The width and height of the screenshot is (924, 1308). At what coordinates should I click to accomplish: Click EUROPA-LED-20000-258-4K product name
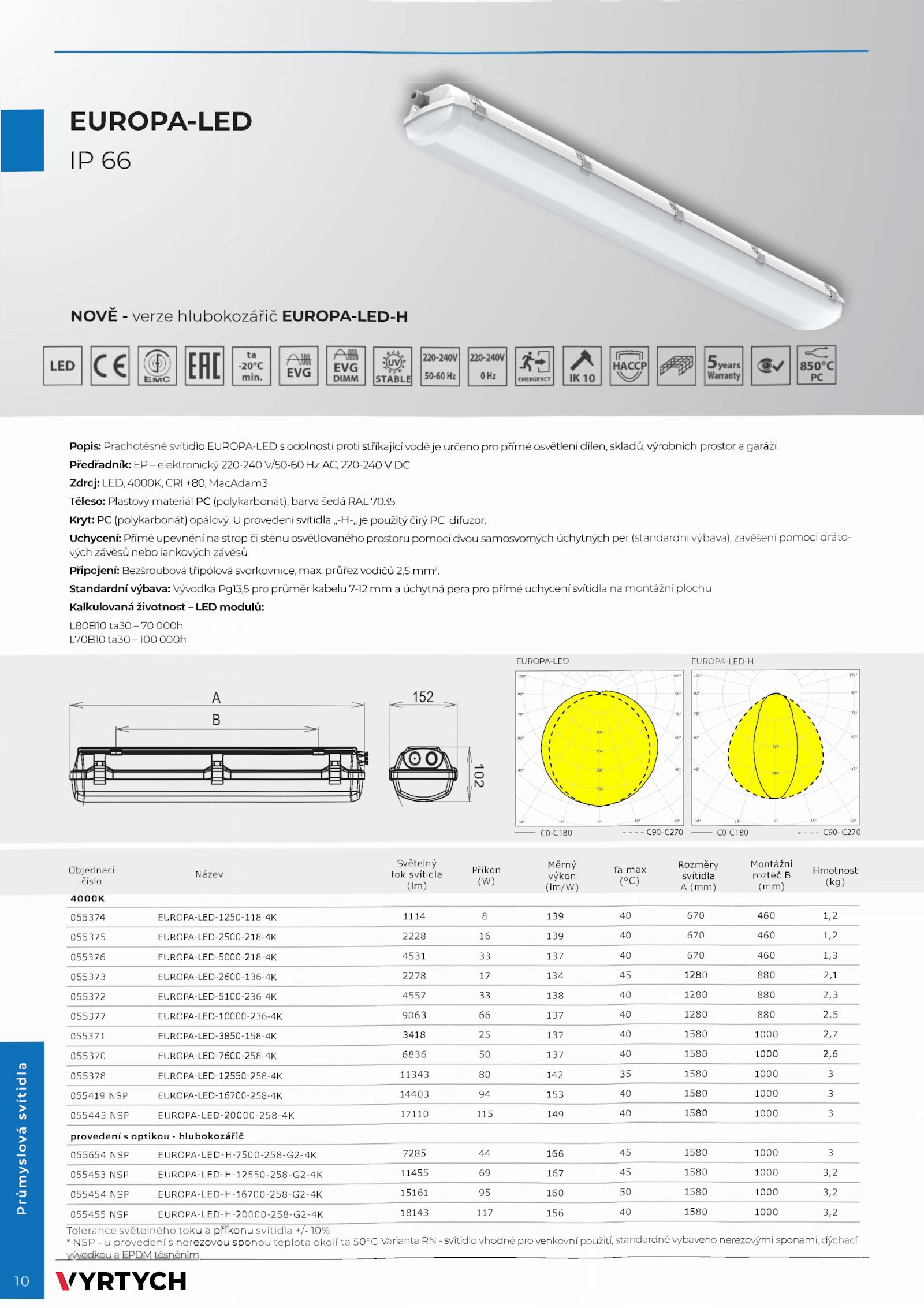coord(226,1115)
